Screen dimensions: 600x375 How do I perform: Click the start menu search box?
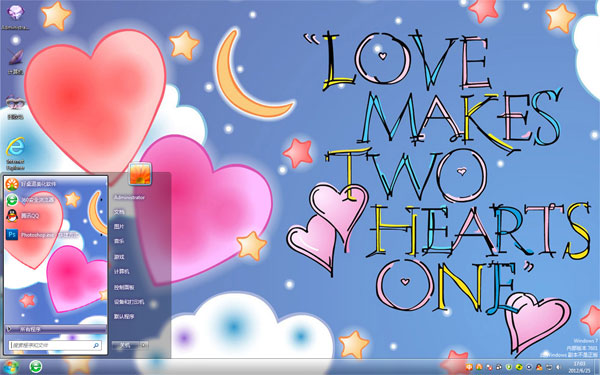tap(55, 345)
